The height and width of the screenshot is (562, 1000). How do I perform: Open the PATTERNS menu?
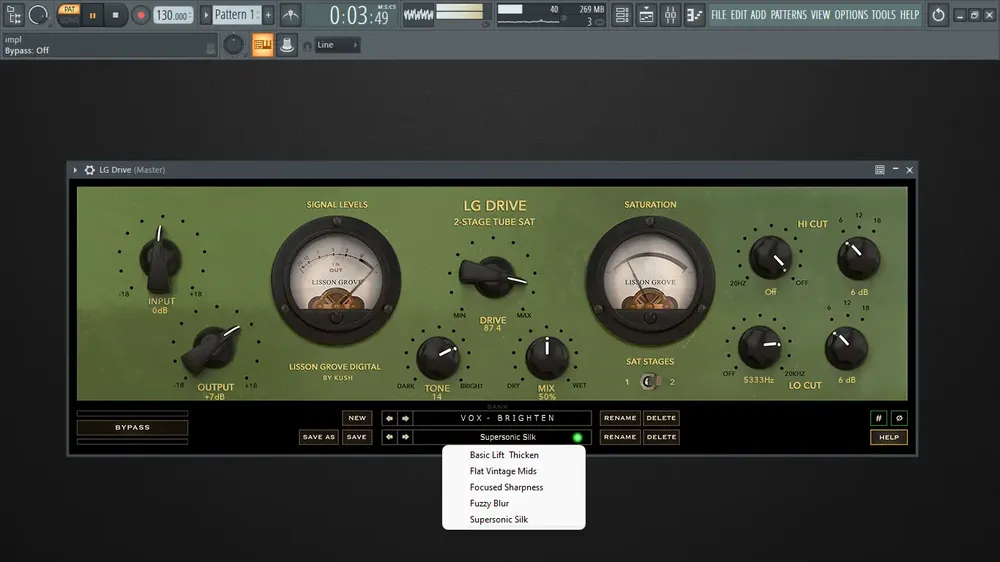[x=788, y=15]
